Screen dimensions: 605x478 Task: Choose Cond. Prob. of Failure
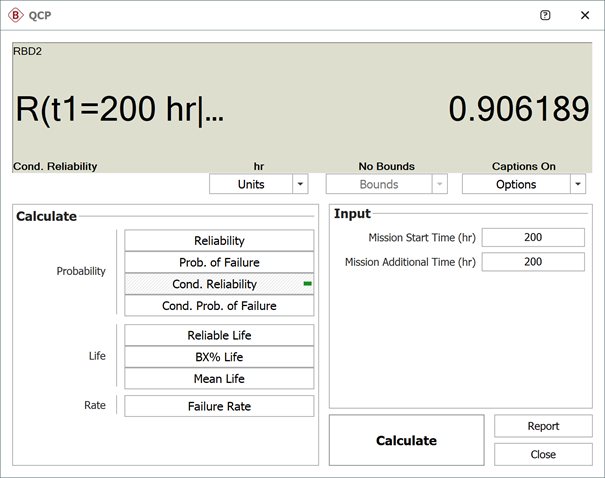coord(219,306)
